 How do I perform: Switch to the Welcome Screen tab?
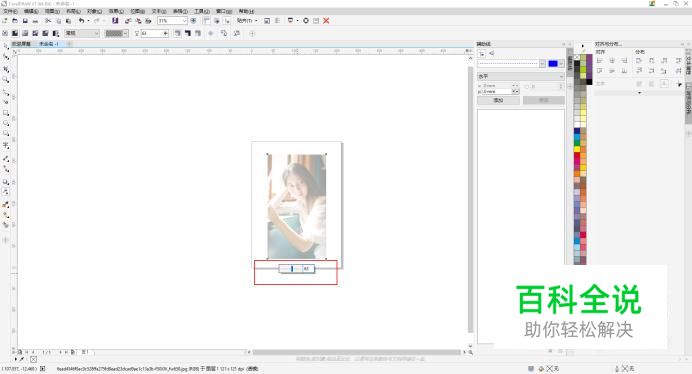pyautogui.click(x=21, y=44)
